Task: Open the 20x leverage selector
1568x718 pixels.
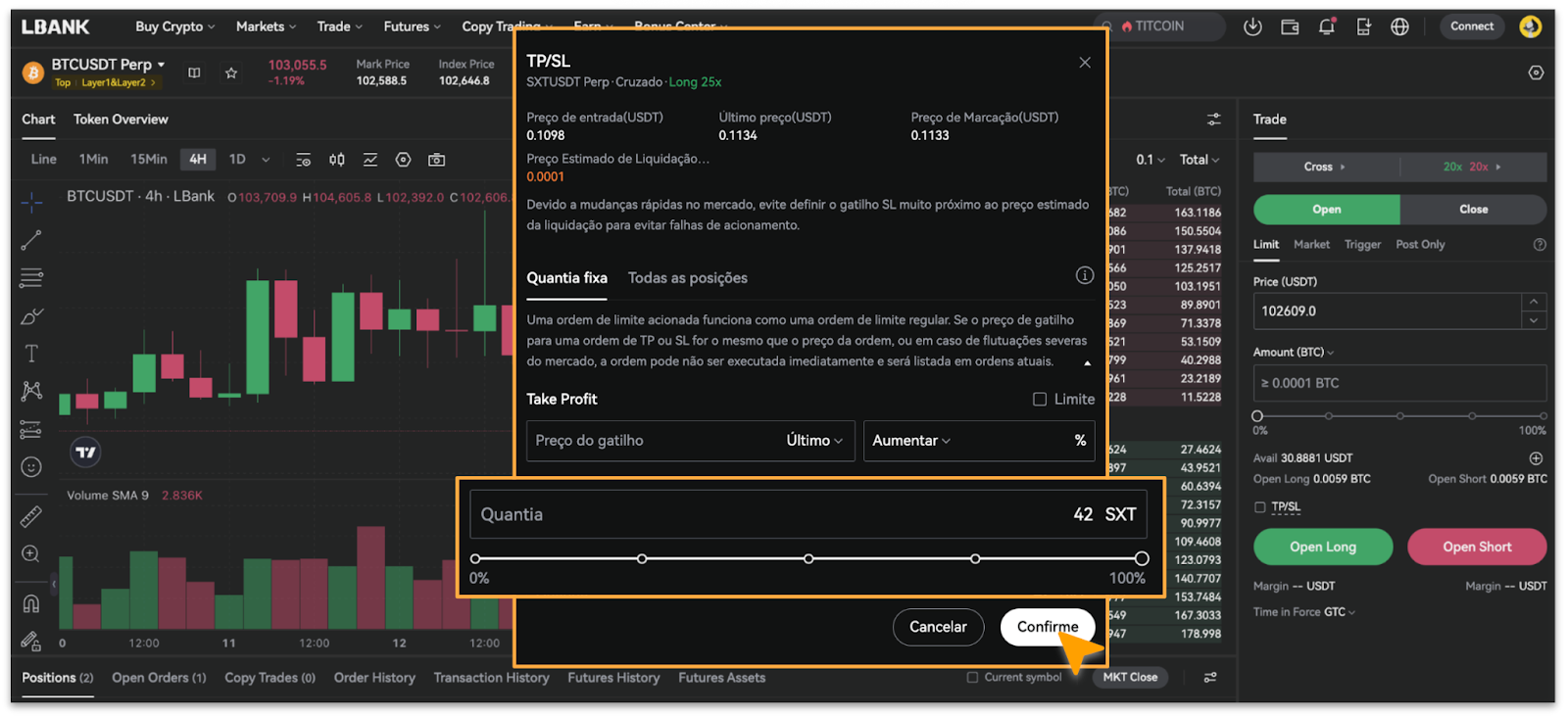Action: point(1473,168)
